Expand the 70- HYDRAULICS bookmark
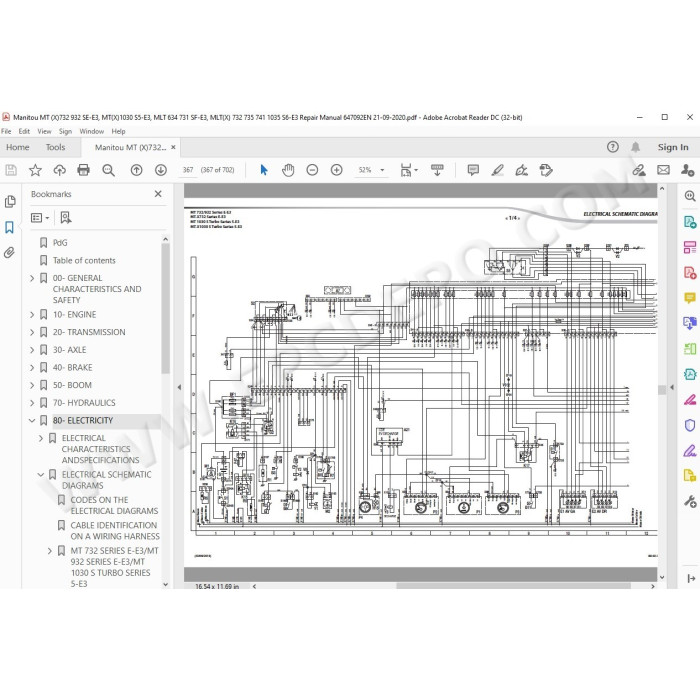Screen dimensions: 700x700 [32, 403]
